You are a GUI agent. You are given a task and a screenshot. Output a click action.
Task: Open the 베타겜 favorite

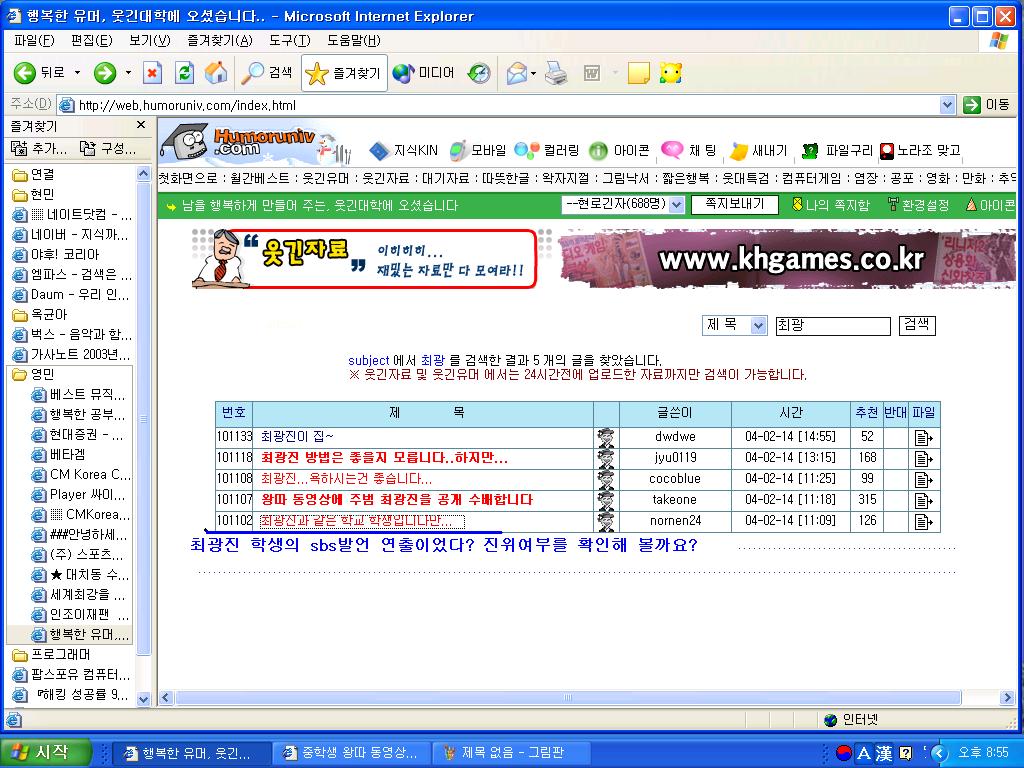[x=59, y=455]
